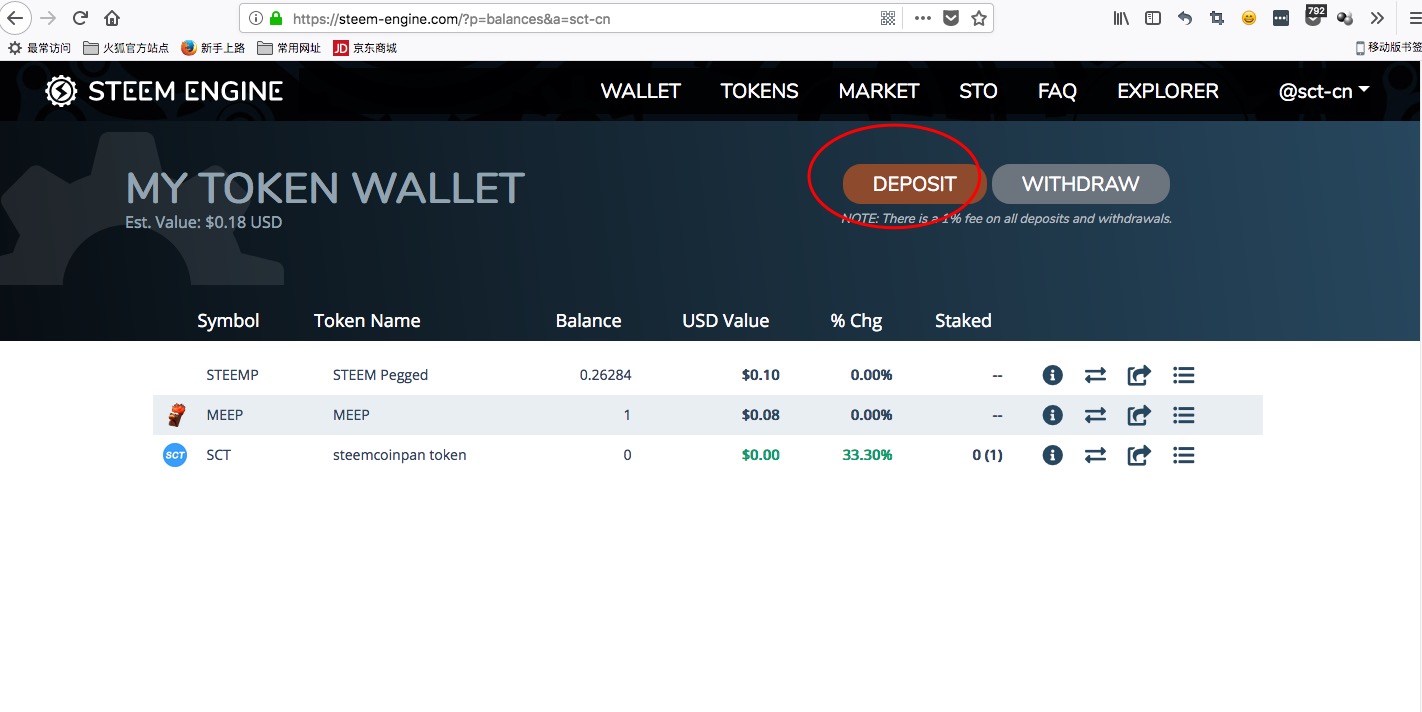This screenshot has height=712, width=1422.
Task: Go back with the browser back arrow
Action: coord(16,18)
